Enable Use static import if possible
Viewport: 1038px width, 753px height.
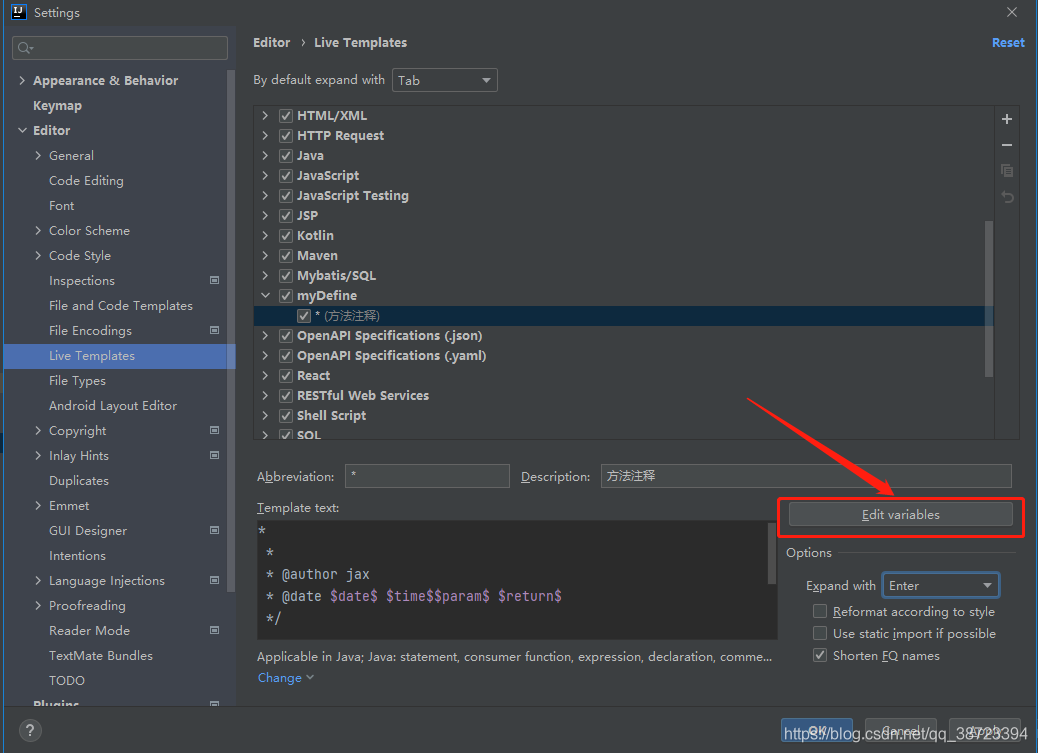820,633
